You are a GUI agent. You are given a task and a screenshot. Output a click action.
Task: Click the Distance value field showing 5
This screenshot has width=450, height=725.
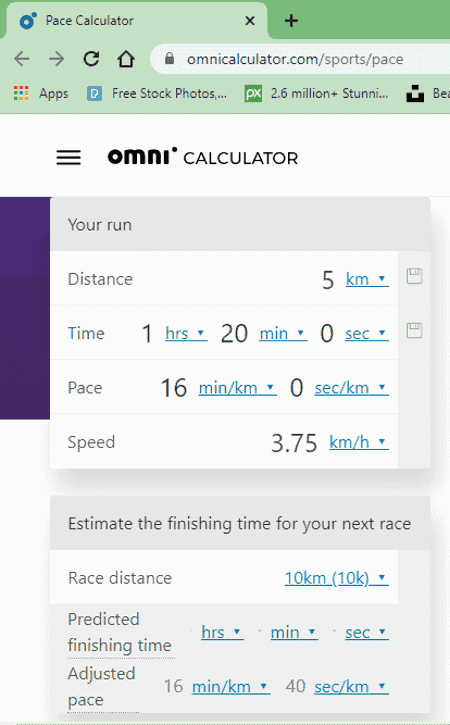click(x=328, y=280)
